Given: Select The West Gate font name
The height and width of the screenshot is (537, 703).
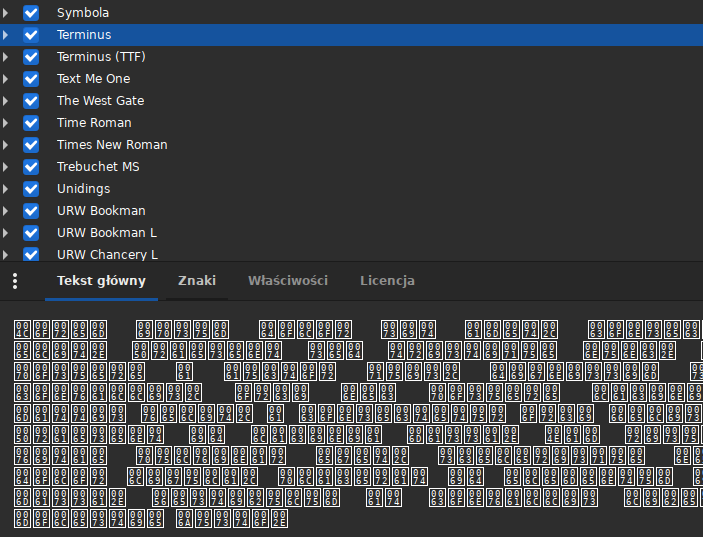Looking at the screenshot, I should click(x=100, y=100).
